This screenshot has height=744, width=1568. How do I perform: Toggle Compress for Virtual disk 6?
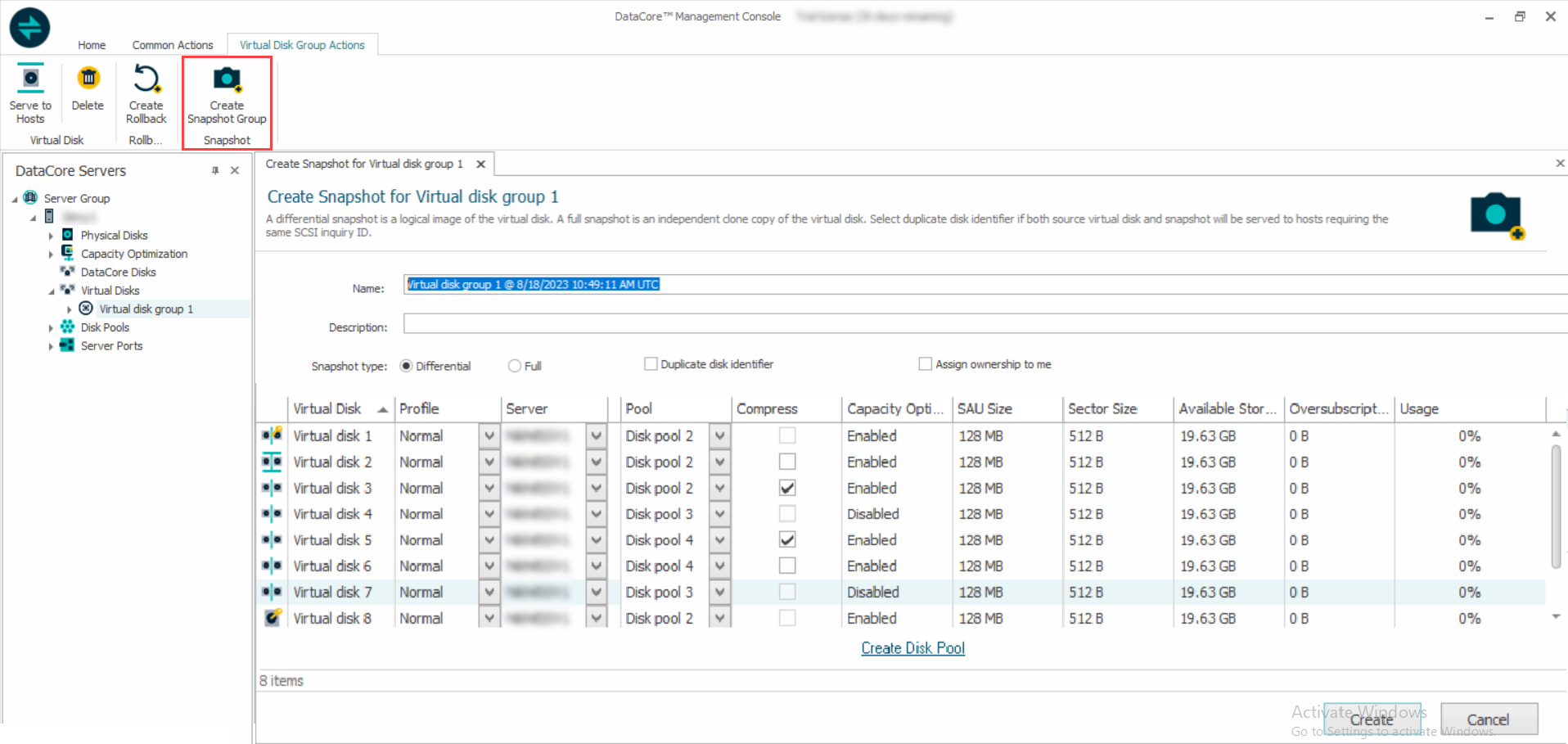787,566
